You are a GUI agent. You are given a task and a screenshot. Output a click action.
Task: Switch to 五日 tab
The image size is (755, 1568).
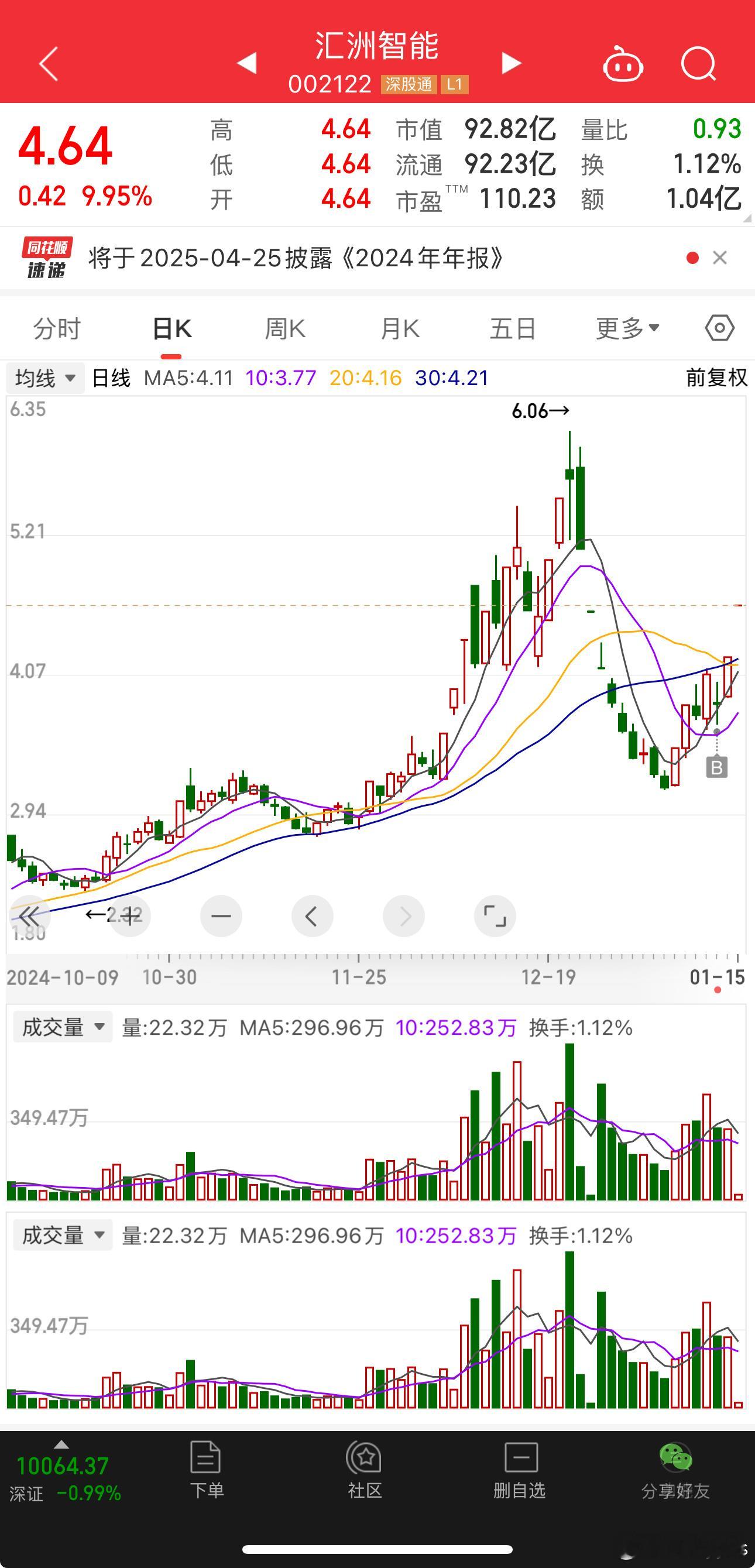point(513,329)
